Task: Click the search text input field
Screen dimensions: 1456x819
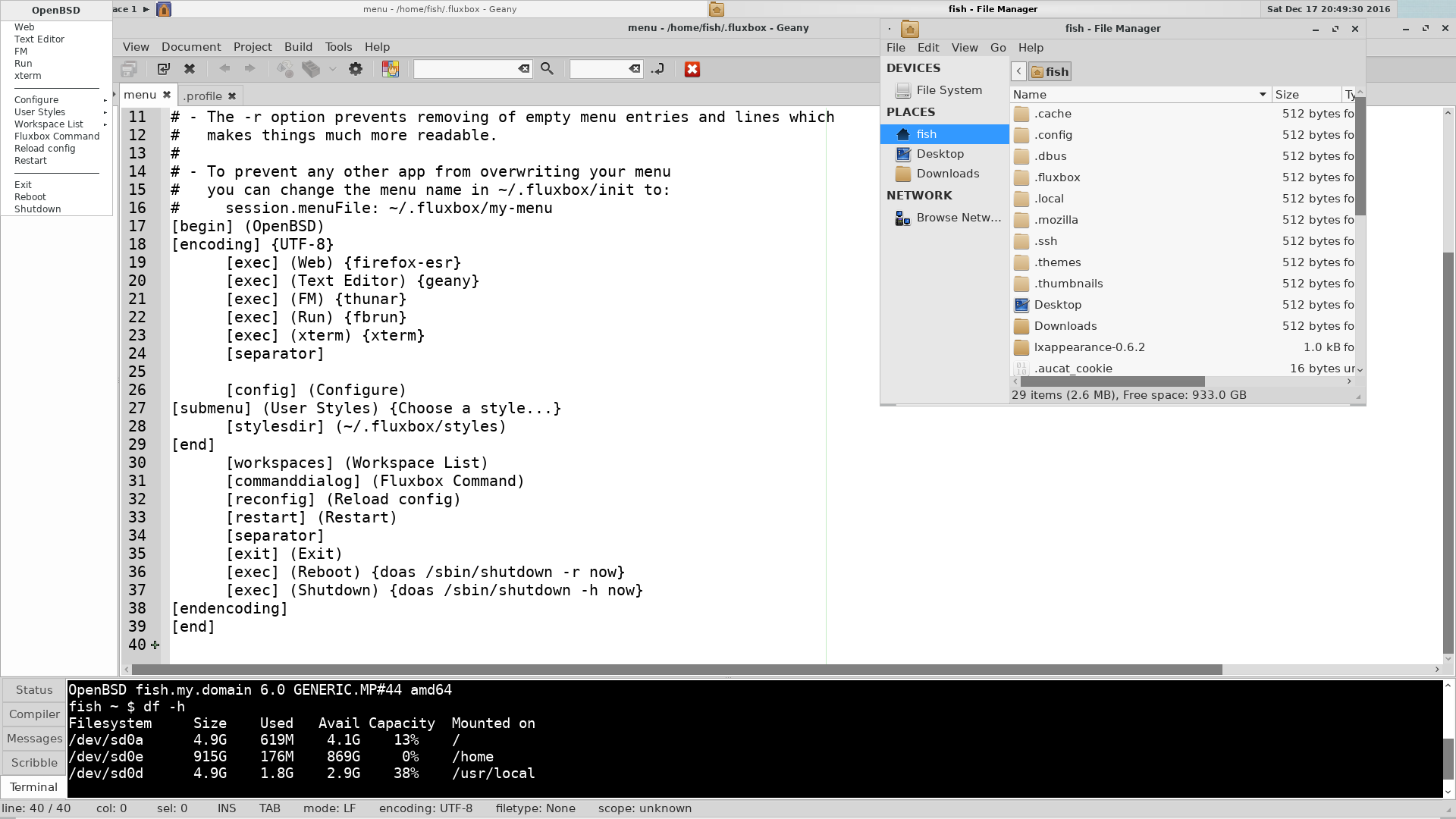Action: point(465,69)
